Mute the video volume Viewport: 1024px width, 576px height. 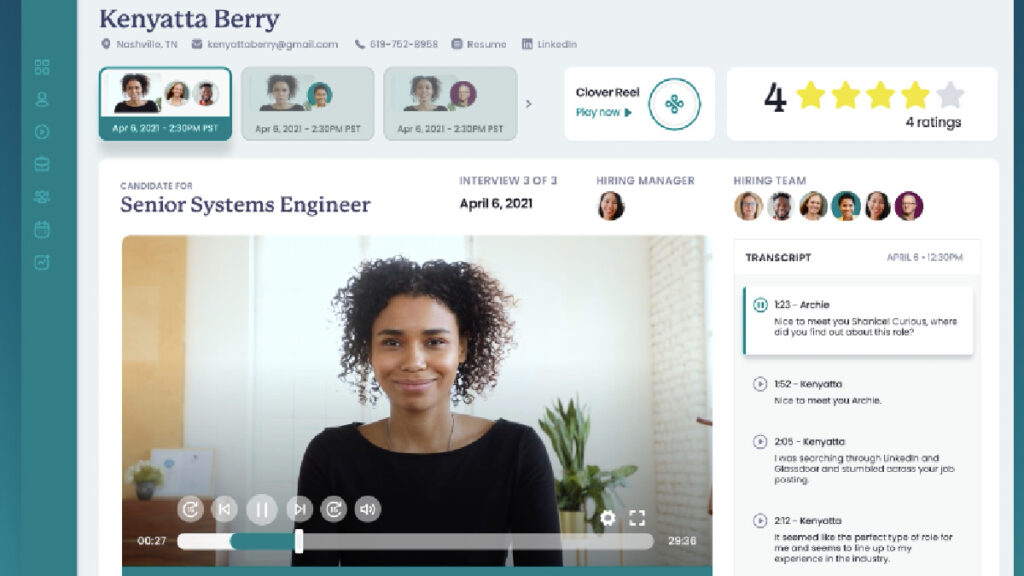368,509
